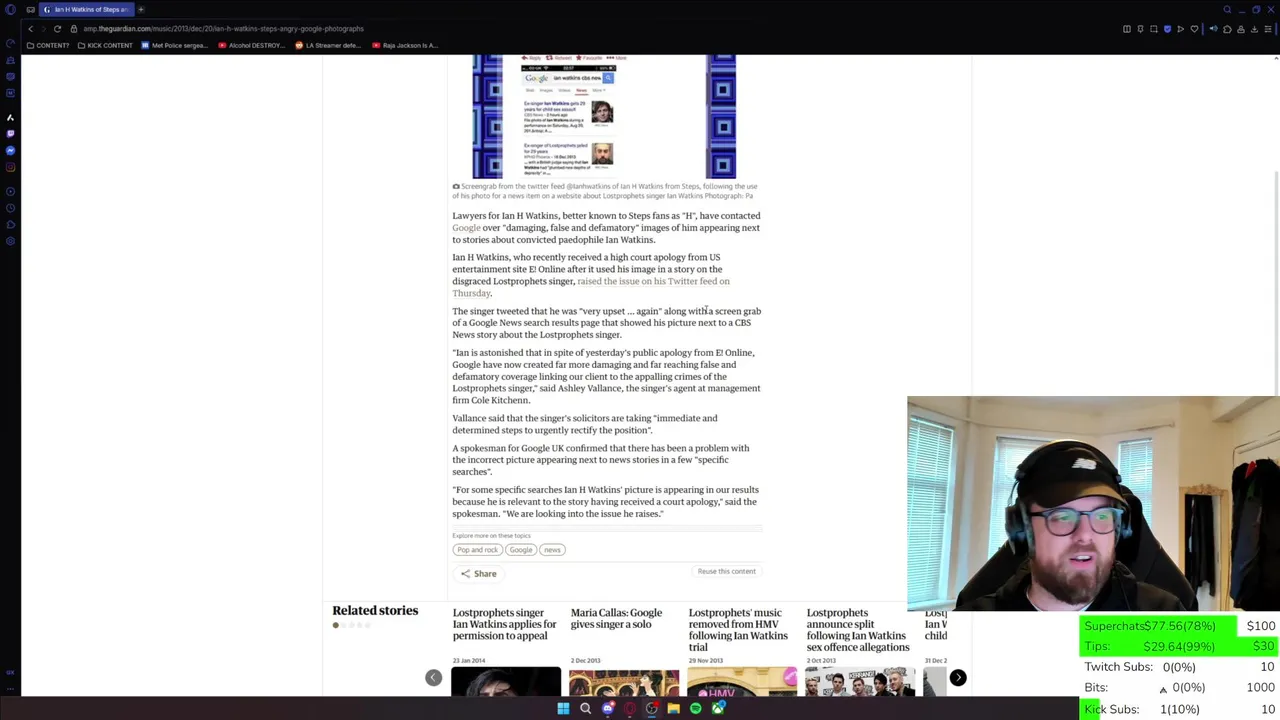Open the Raja Jackson Is A... bookmark
This screenshot has height=720, width=1280.
tap(405, 45)
